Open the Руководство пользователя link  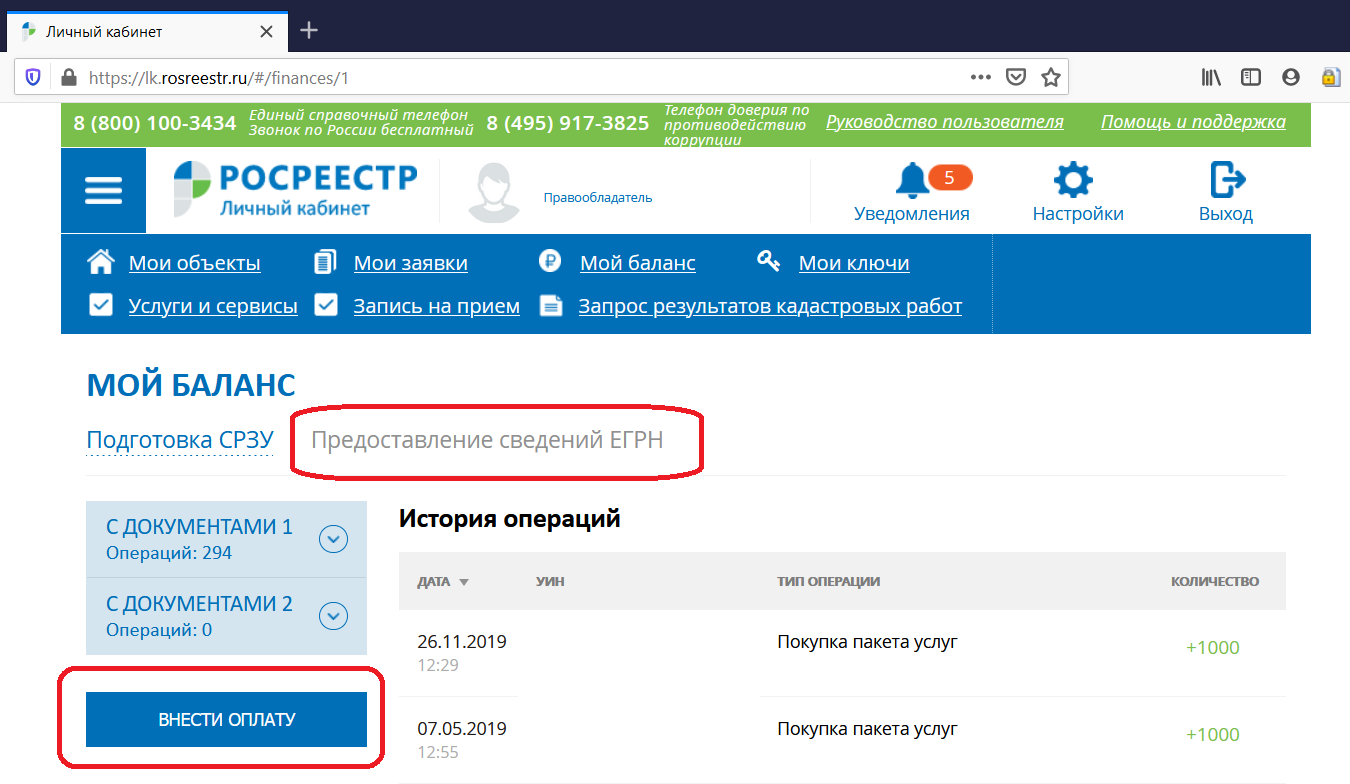pyautogui.click(x=944, y=122)
